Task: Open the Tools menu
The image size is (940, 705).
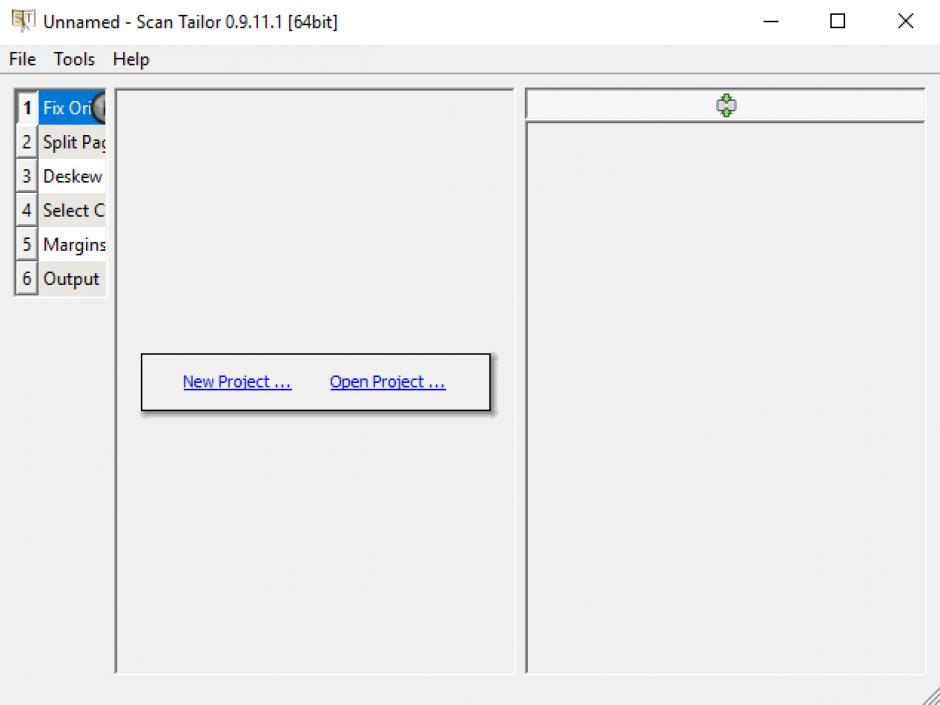Action: (x=74, y=59)
